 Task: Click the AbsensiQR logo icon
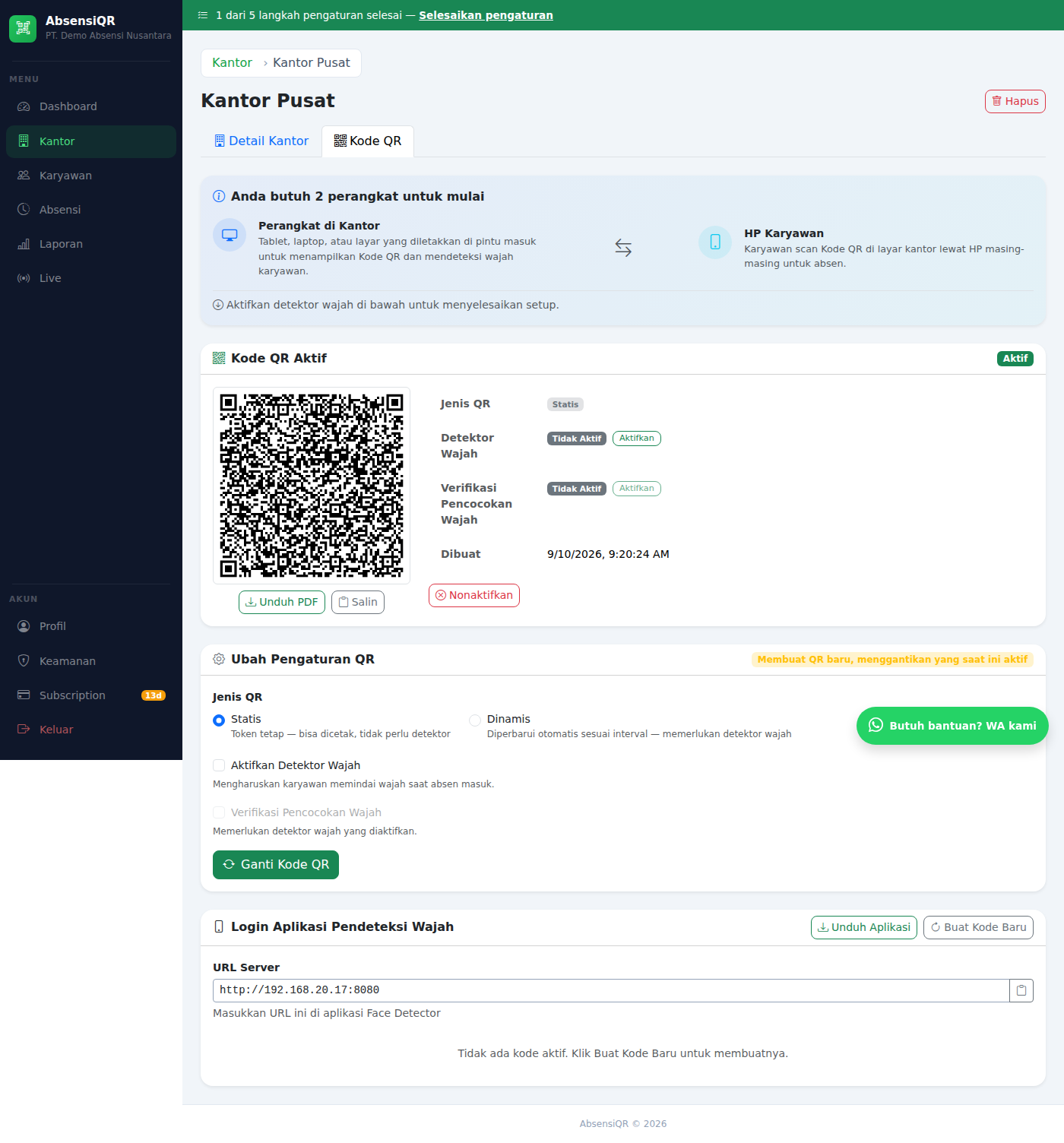23,29
